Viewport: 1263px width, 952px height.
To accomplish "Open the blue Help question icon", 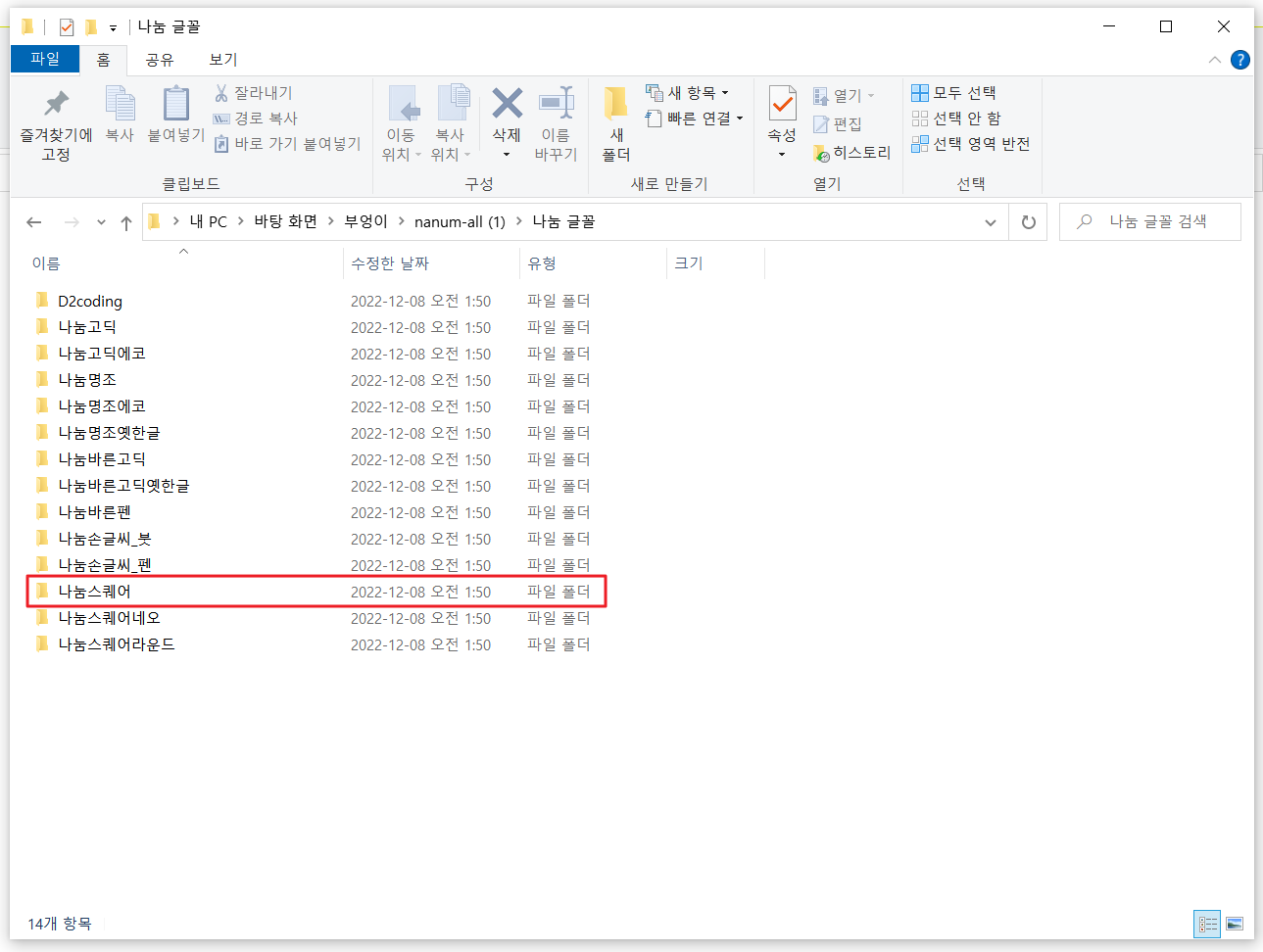I will (x=1240, y=60).
